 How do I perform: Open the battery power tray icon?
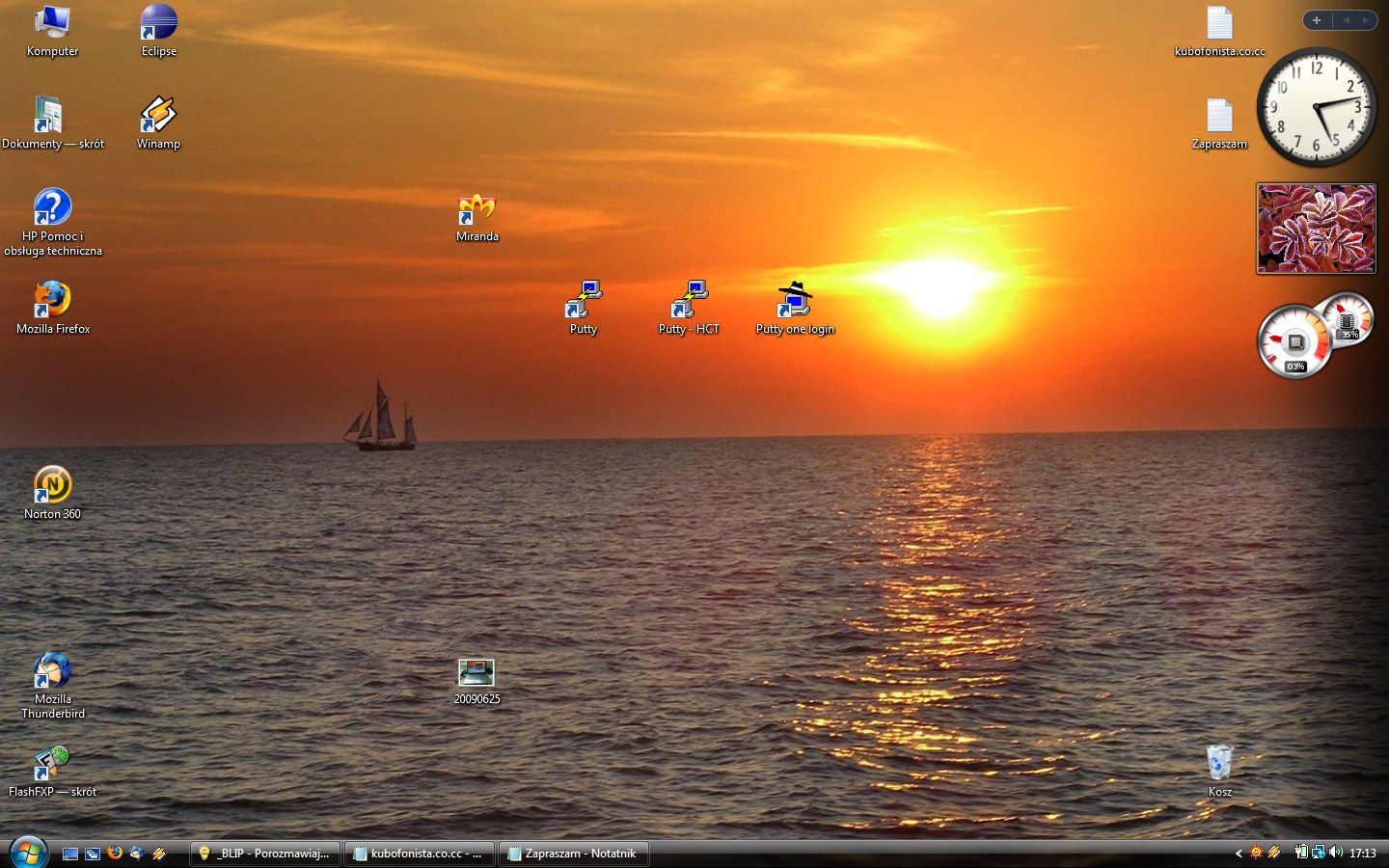(x=1301, y=853)
